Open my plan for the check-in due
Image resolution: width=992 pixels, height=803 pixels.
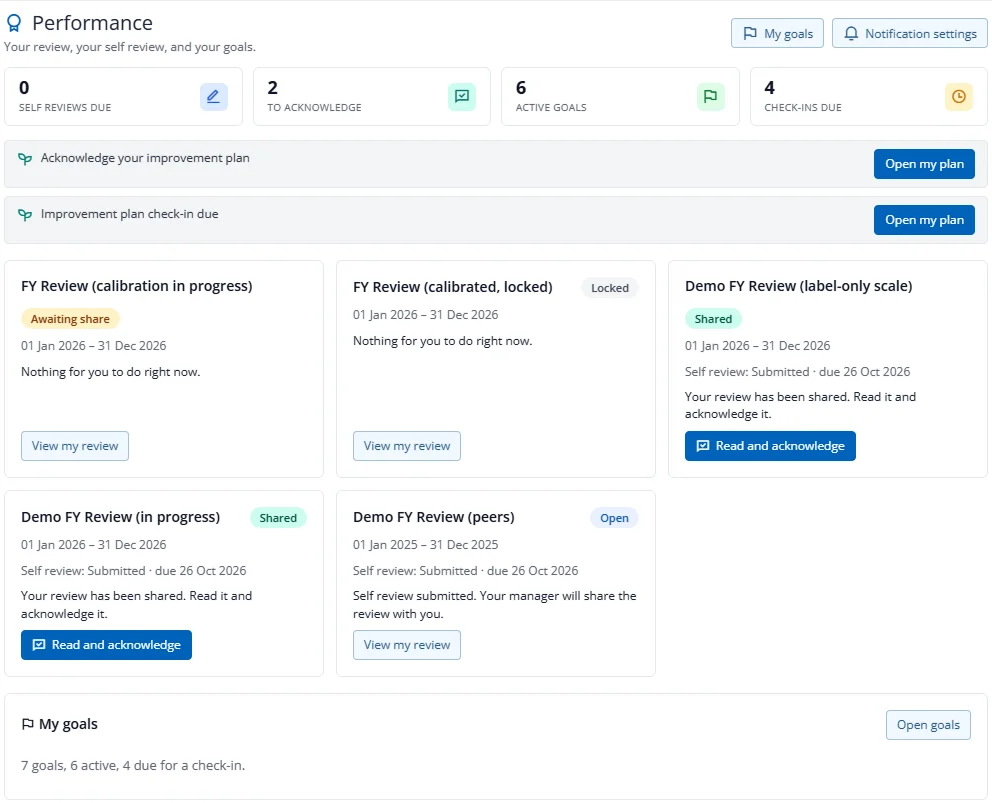(924, 220)
